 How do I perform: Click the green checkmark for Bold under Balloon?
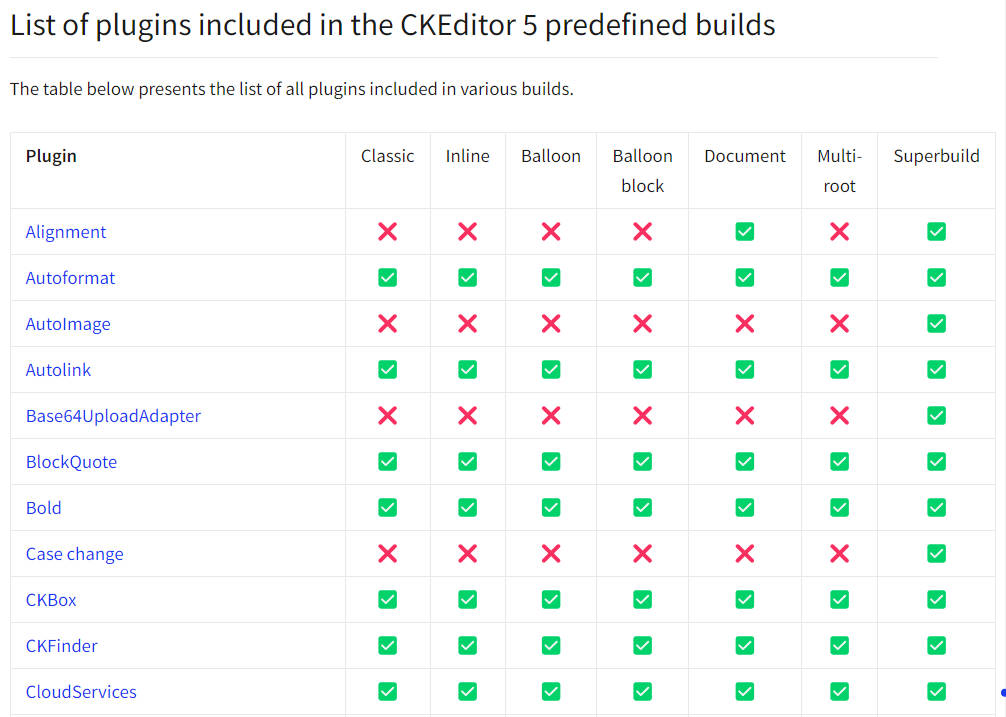[x=551, y=508]
